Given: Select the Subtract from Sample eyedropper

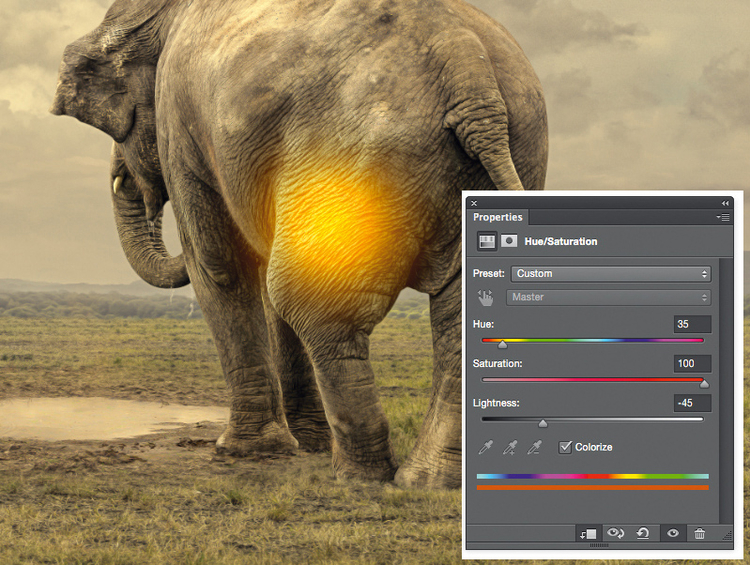Looking at the screenshot, I should point(534,447).
